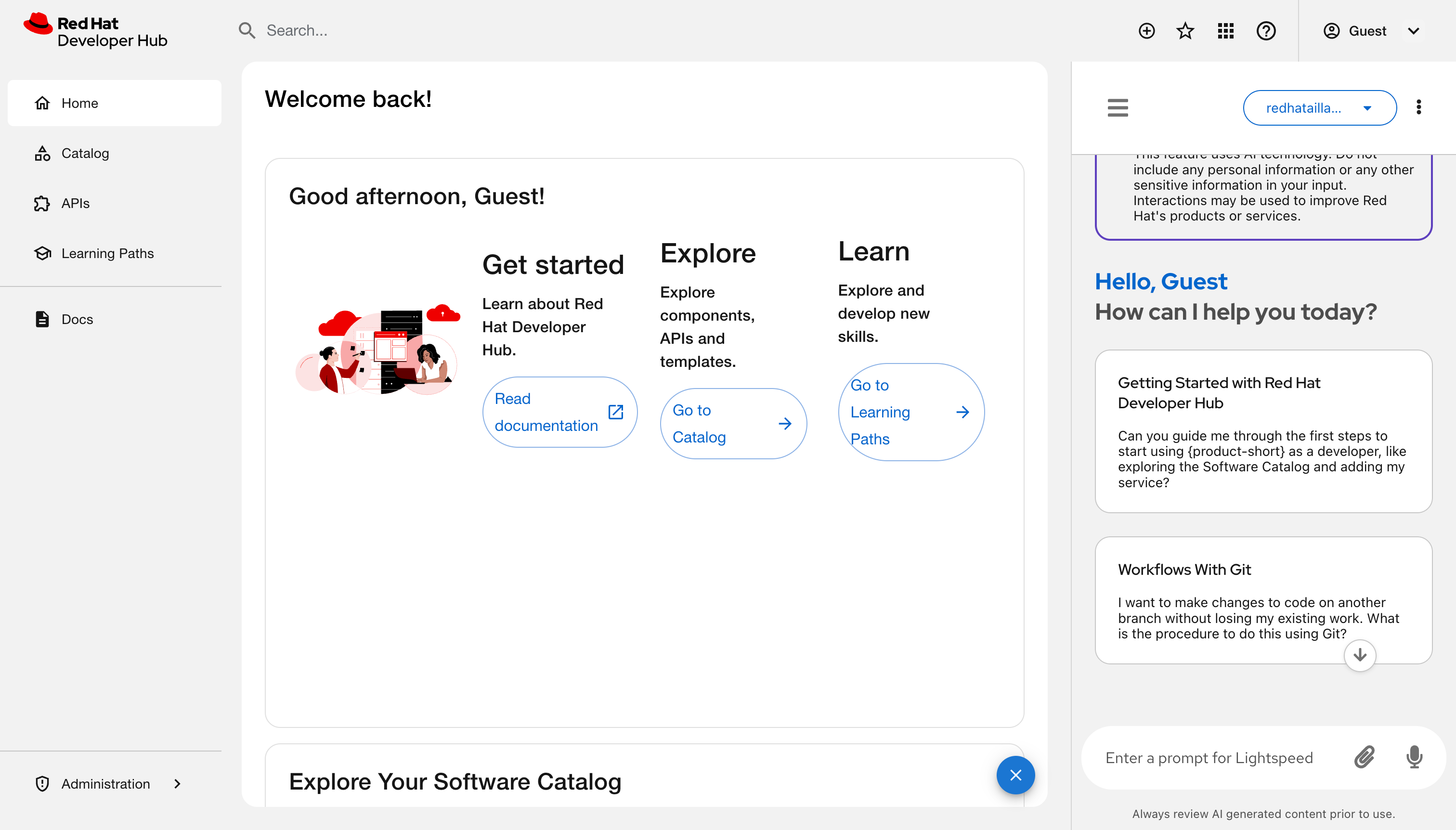Select the Workflows With Git prompt card

pyautogui.click(x=1263, y=600)
